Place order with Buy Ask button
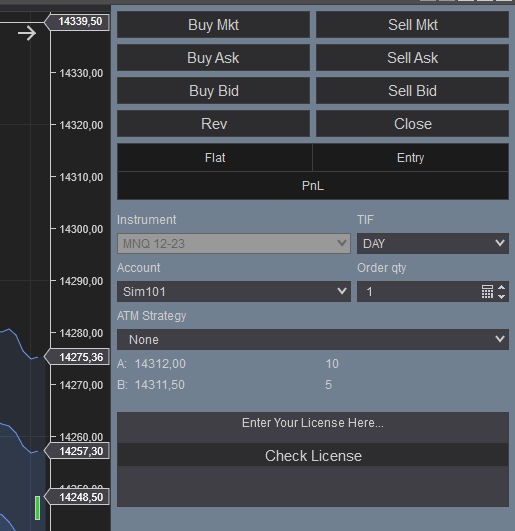The height and width of the screenshot is (531, 515). 213,58
